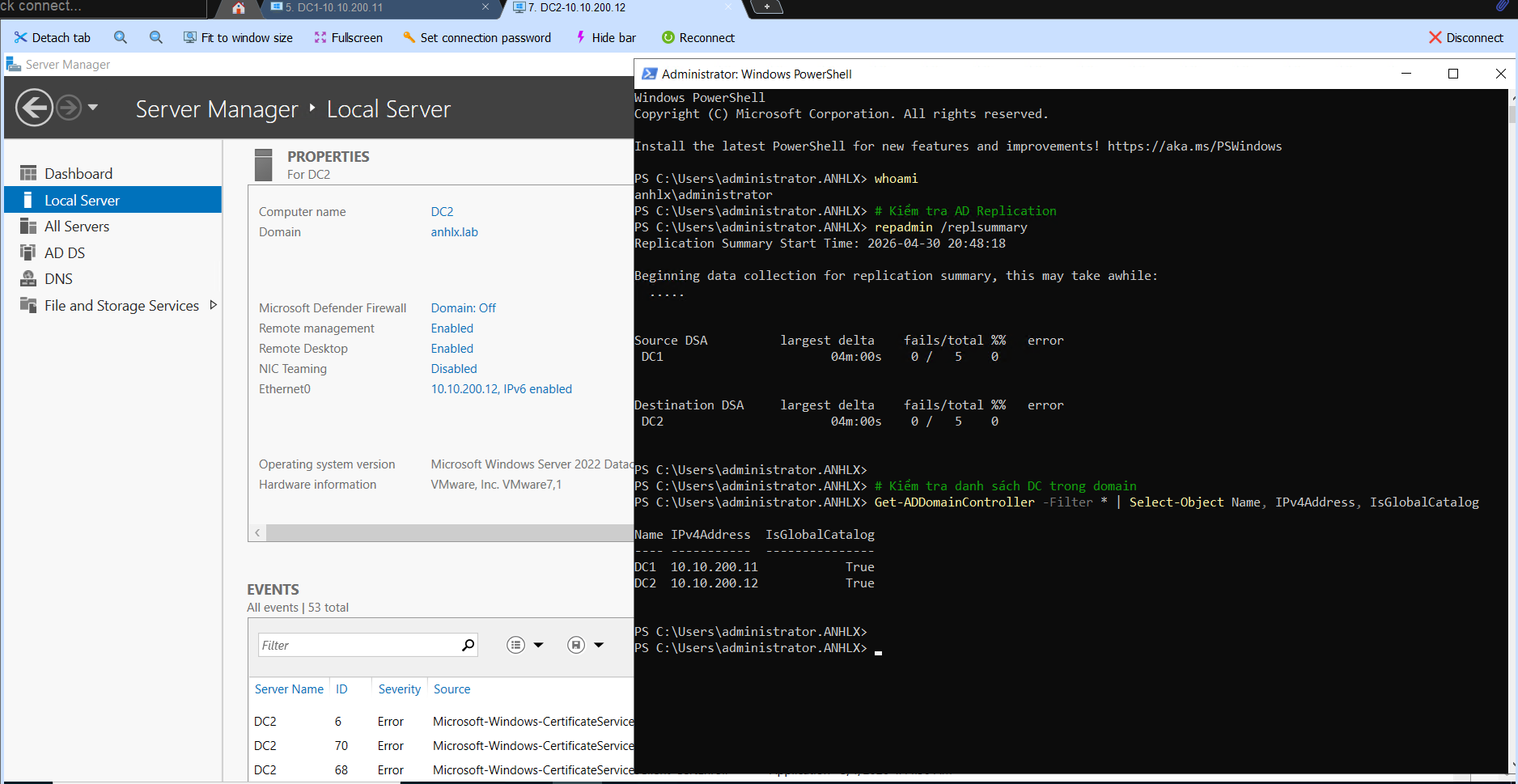1518x784 pixels.
Task: Click the properties scroll left arrow
Action: coord(257,532)
